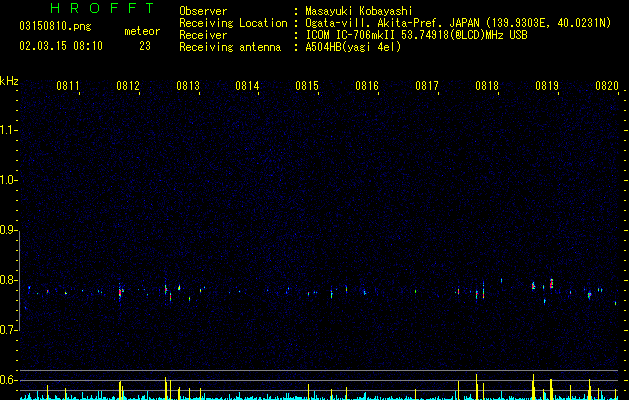This screenshot has height=400, width=629.
Task: Click the 0812 time marker
Action: coord(128,86)
